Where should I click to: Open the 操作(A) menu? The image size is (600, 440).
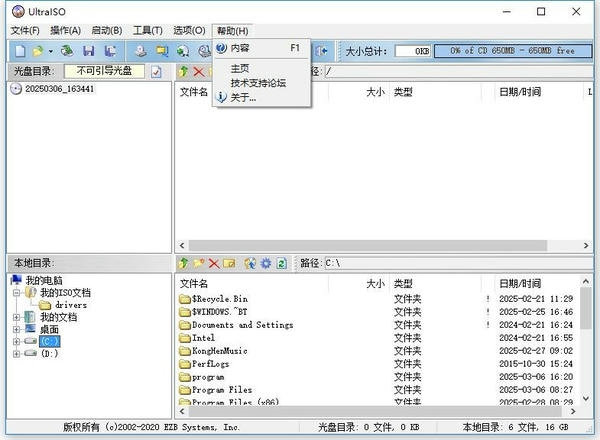tap(65, 31)
